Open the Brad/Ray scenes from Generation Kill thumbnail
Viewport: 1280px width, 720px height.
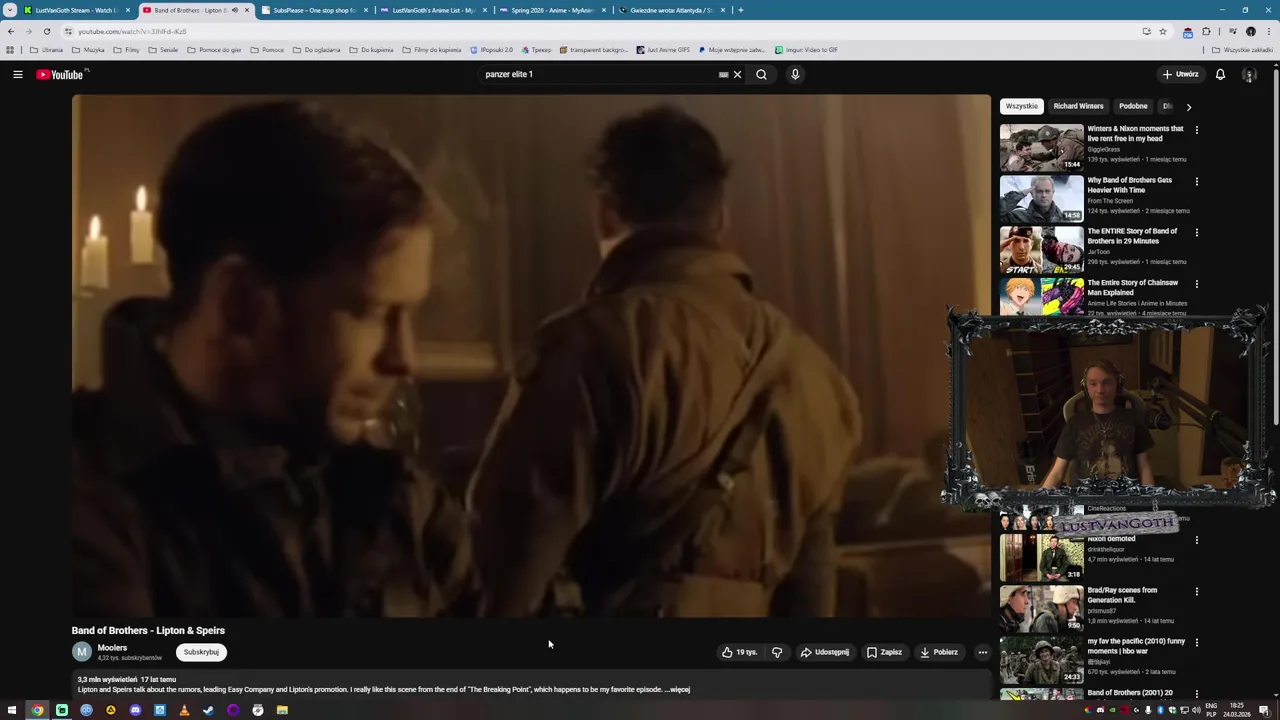pyautogui.click(x=1041, y=608)
